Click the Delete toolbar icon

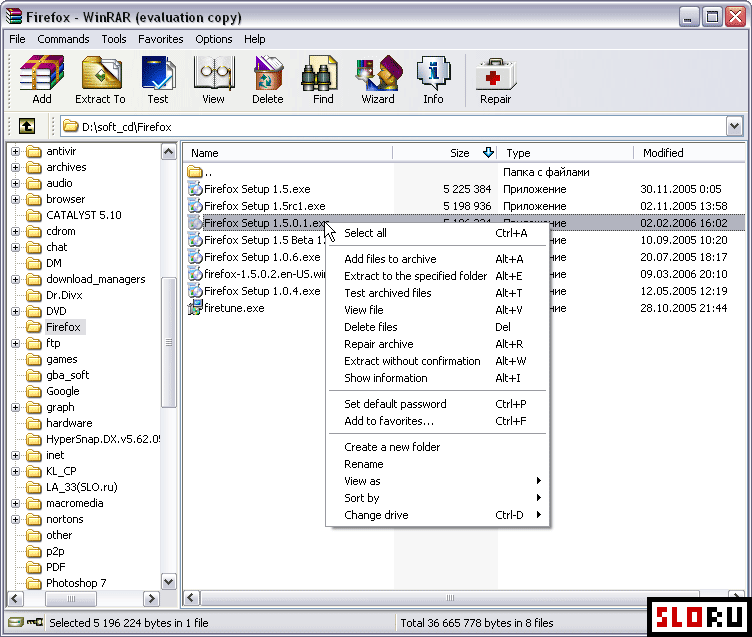(268, 73)
